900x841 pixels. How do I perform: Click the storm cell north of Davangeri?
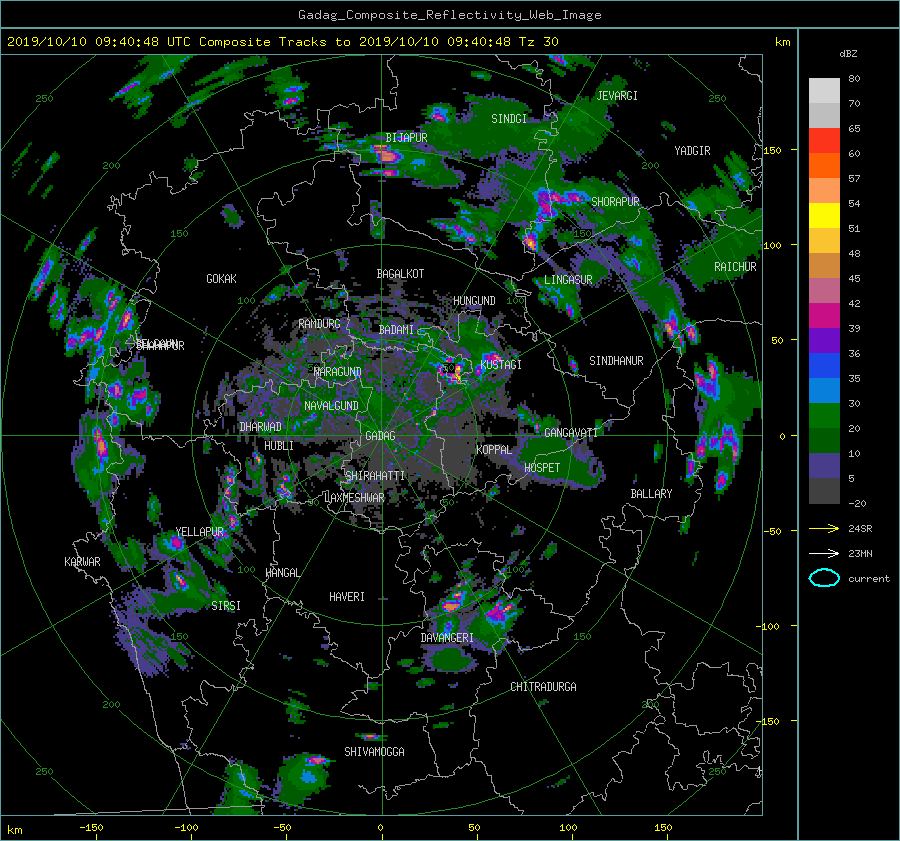click(x=453, y=604)
